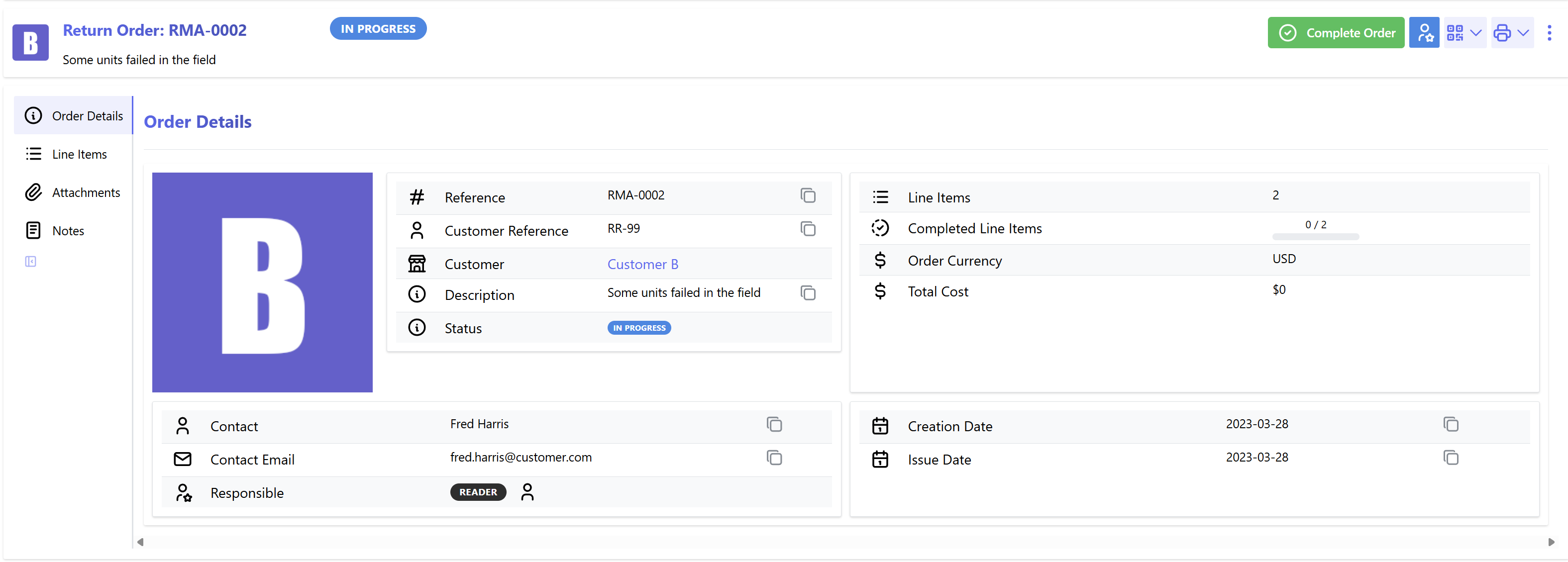Screen dimensions: 1568x562
Task: Switch to the Line Items tab
Action: click(79, 155)
